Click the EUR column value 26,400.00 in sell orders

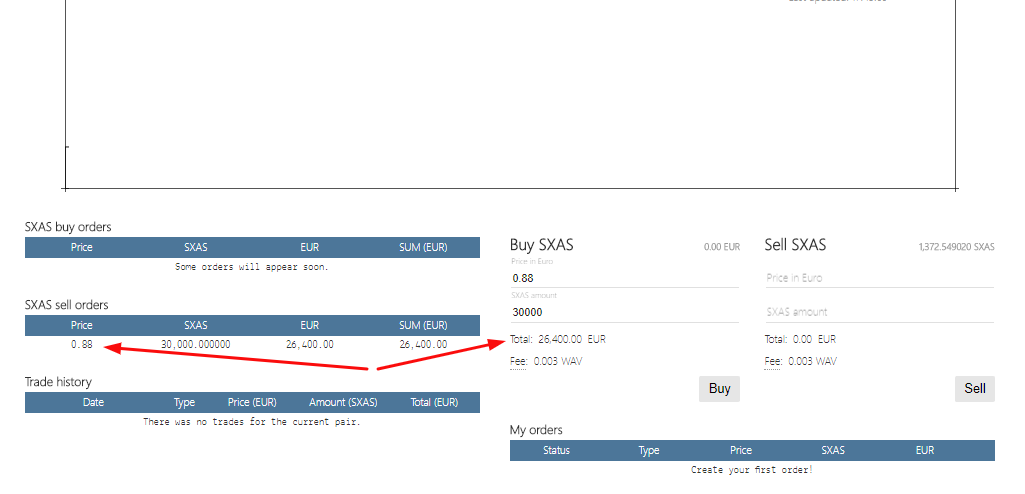point(309,344)
